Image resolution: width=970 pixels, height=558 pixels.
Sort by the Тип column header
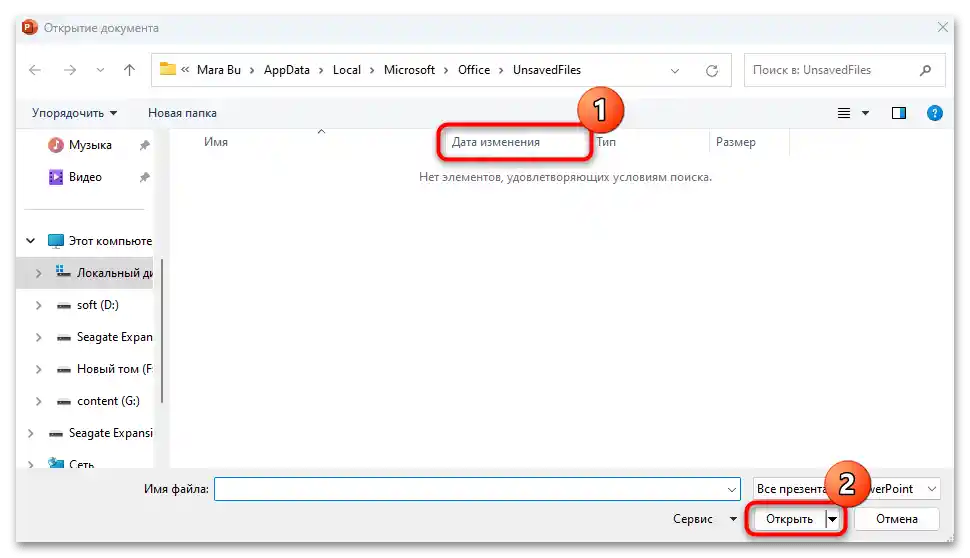606,142
